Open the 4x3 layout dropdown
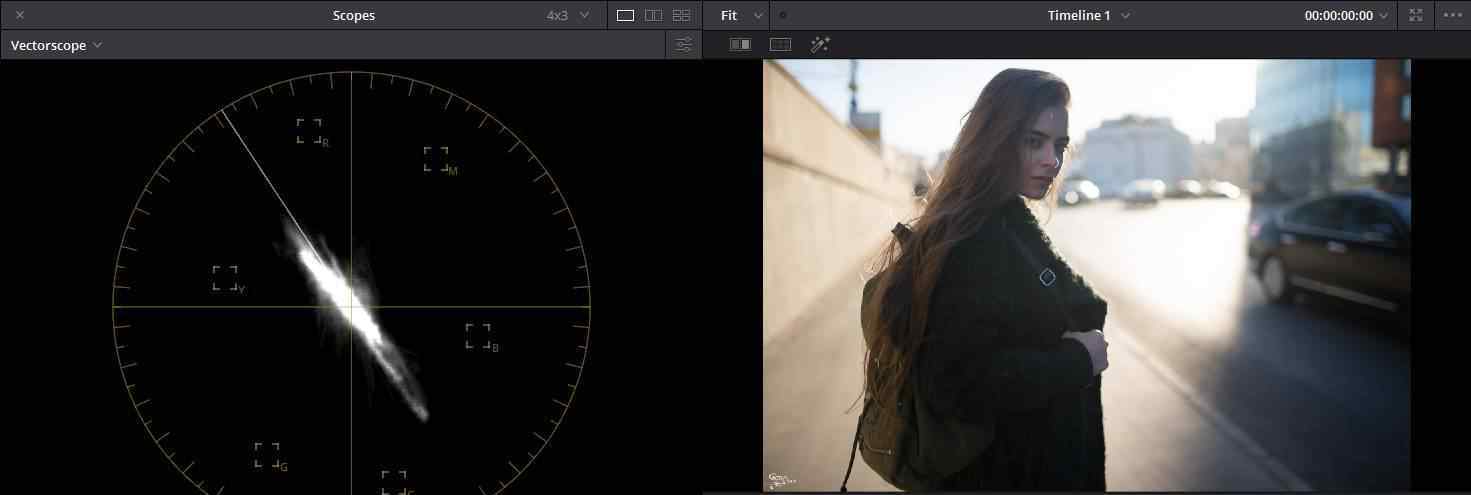1471x495 pixels. click(568, 15)
